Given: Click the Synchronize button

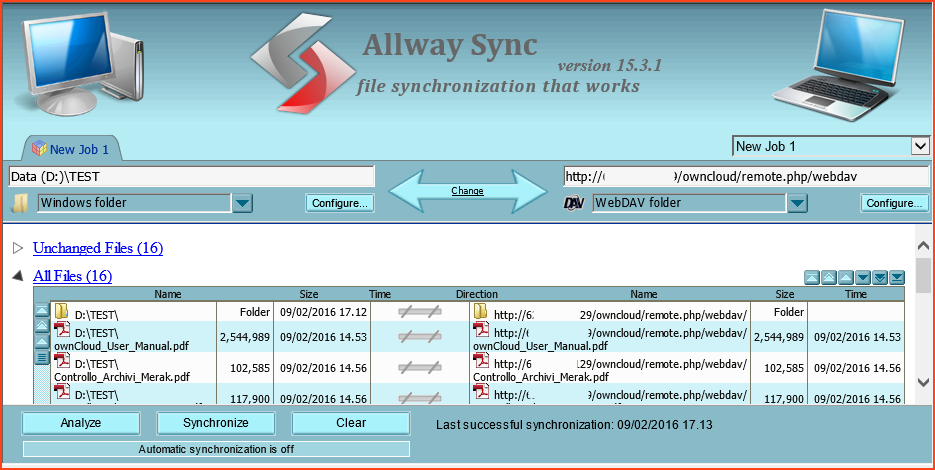Looking at the screenshot, I should pyautogui.click(x=215, y=423).
